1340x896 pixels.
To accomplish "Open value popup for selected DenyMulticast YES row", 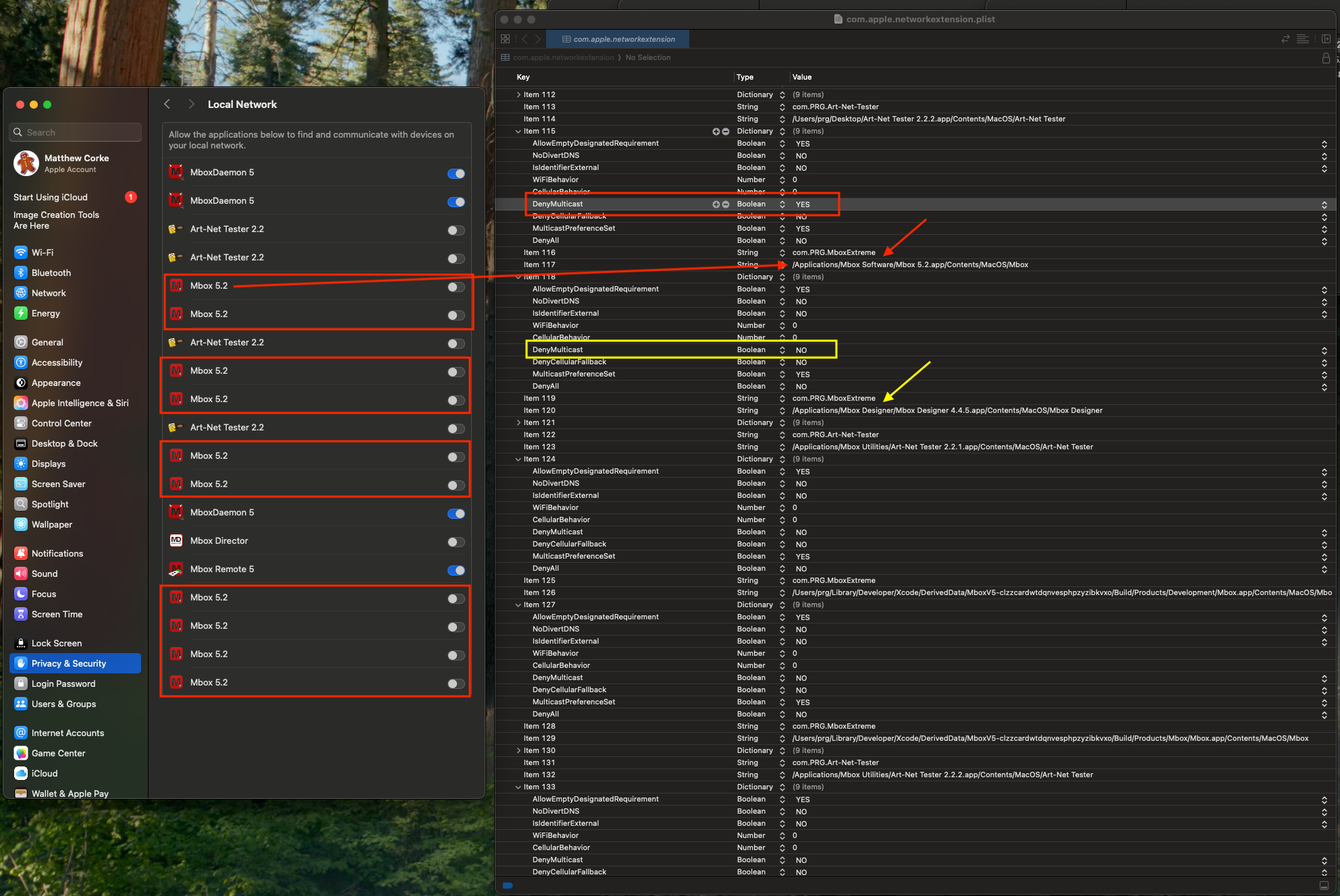I will click(x=1324, y=204).
